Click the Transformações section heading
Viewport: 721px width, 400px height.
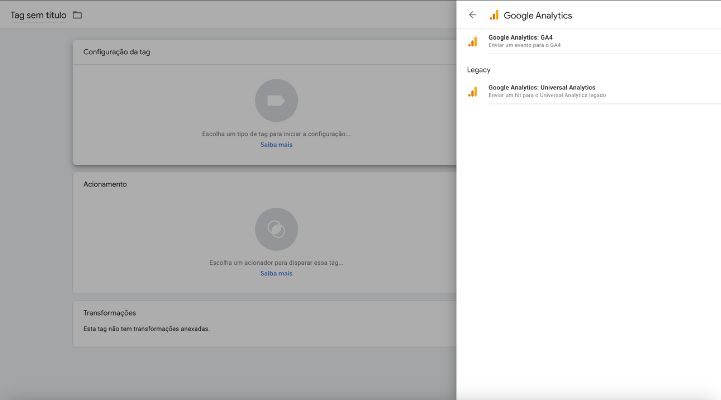[109, 313]
